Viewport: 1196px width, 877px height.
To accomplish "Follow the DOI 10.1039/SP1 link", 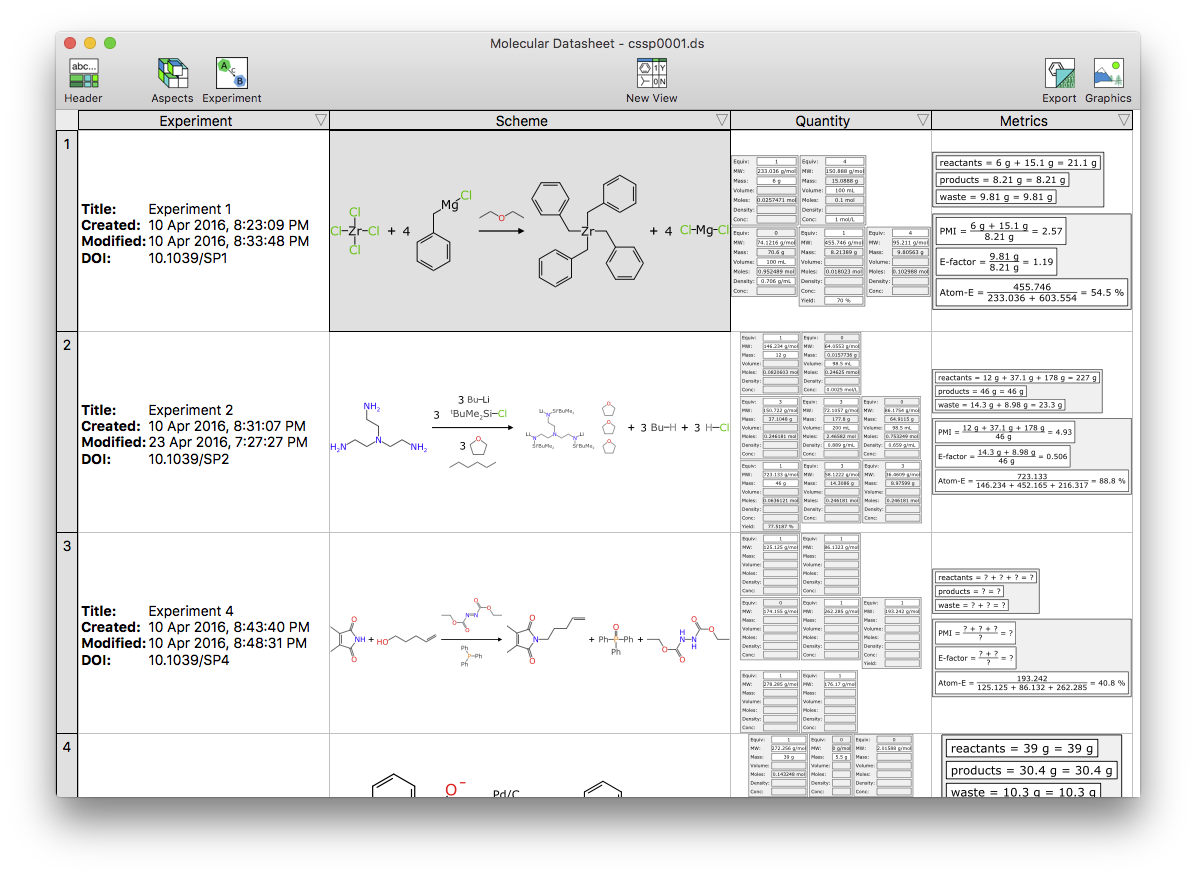I will pyautogui.click(x=186, y=257).
